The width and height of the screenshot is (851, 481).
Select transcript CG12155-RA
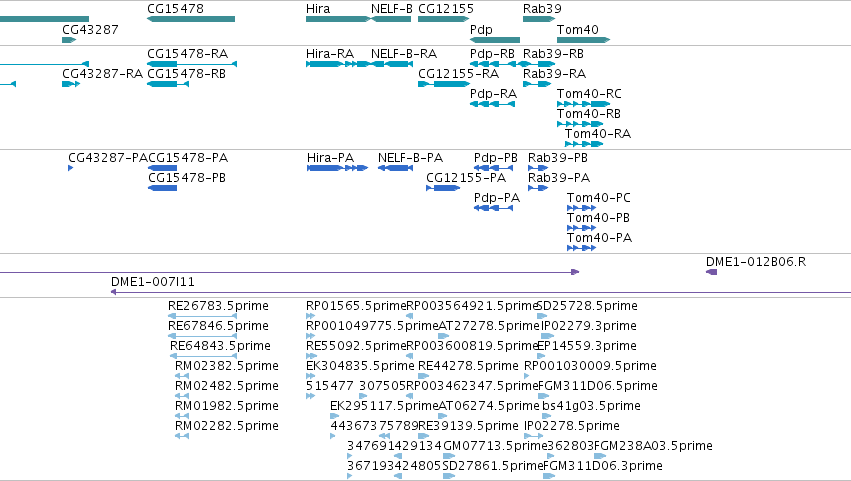(443, 84)
